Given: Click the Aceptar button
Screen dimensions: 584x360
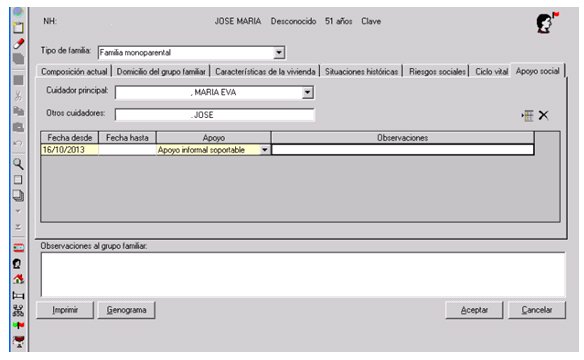Looking at the screenshot, I should click(474, 310).
